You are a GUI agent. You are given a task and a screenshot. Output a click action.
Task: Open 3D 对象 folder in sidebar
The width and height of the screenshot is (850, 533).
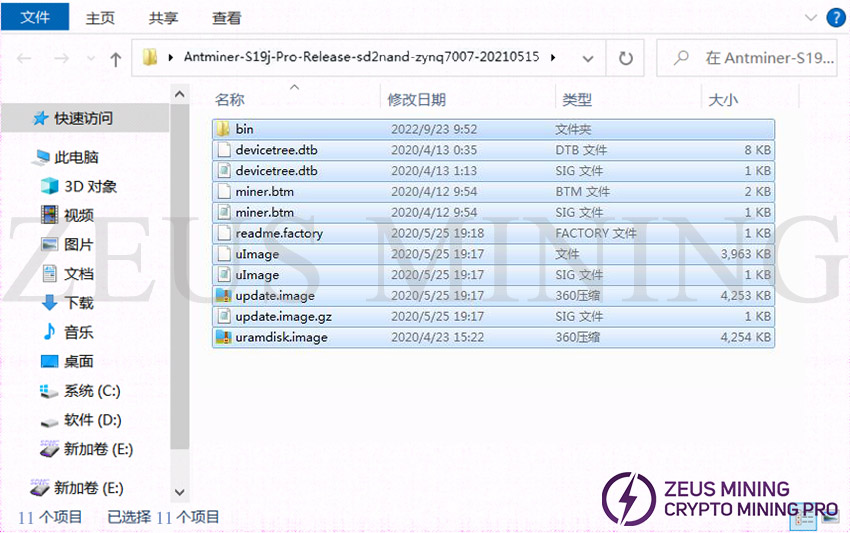[91, 187]
